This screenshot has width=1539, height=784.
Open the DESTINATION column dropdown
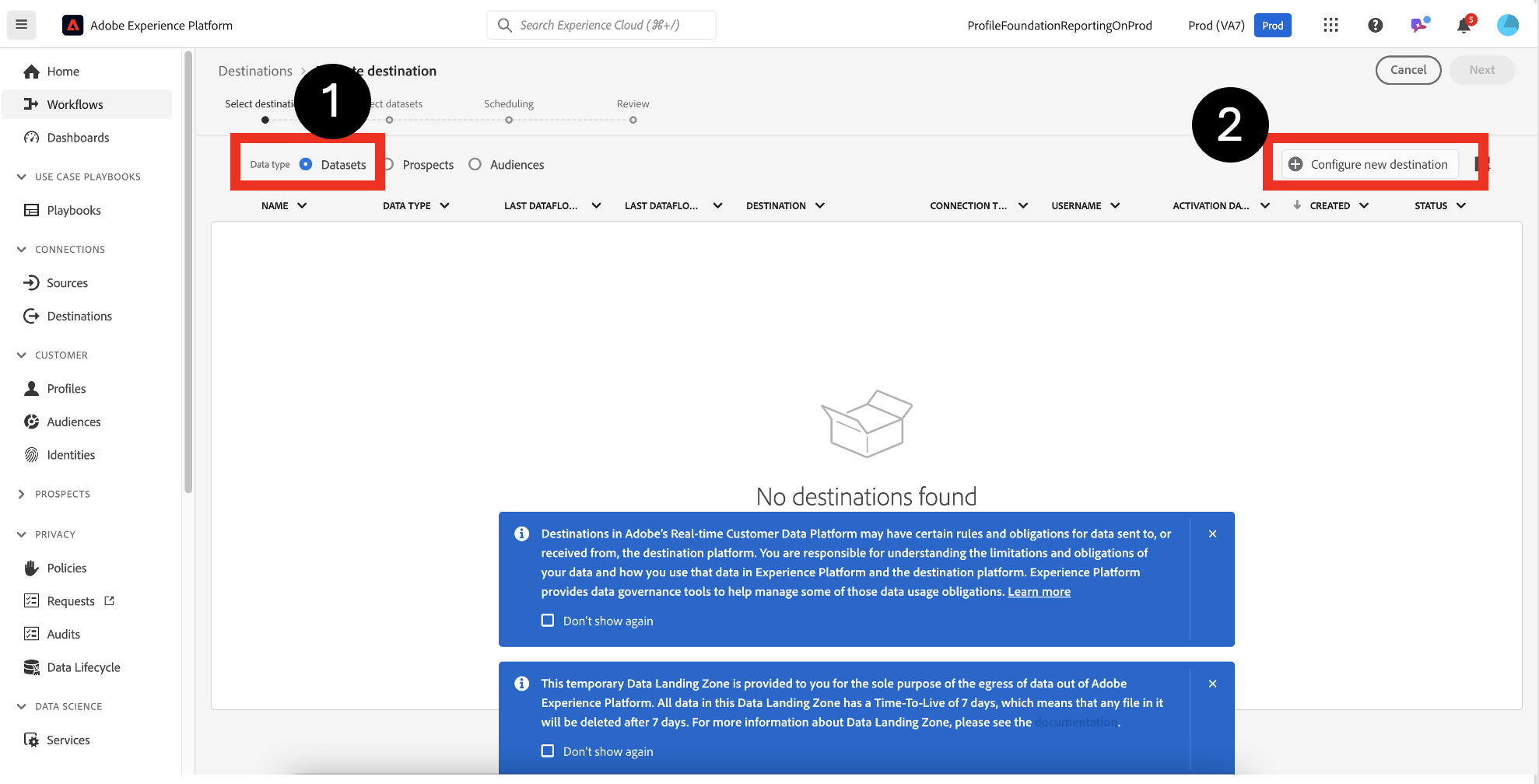coord(820,206)
